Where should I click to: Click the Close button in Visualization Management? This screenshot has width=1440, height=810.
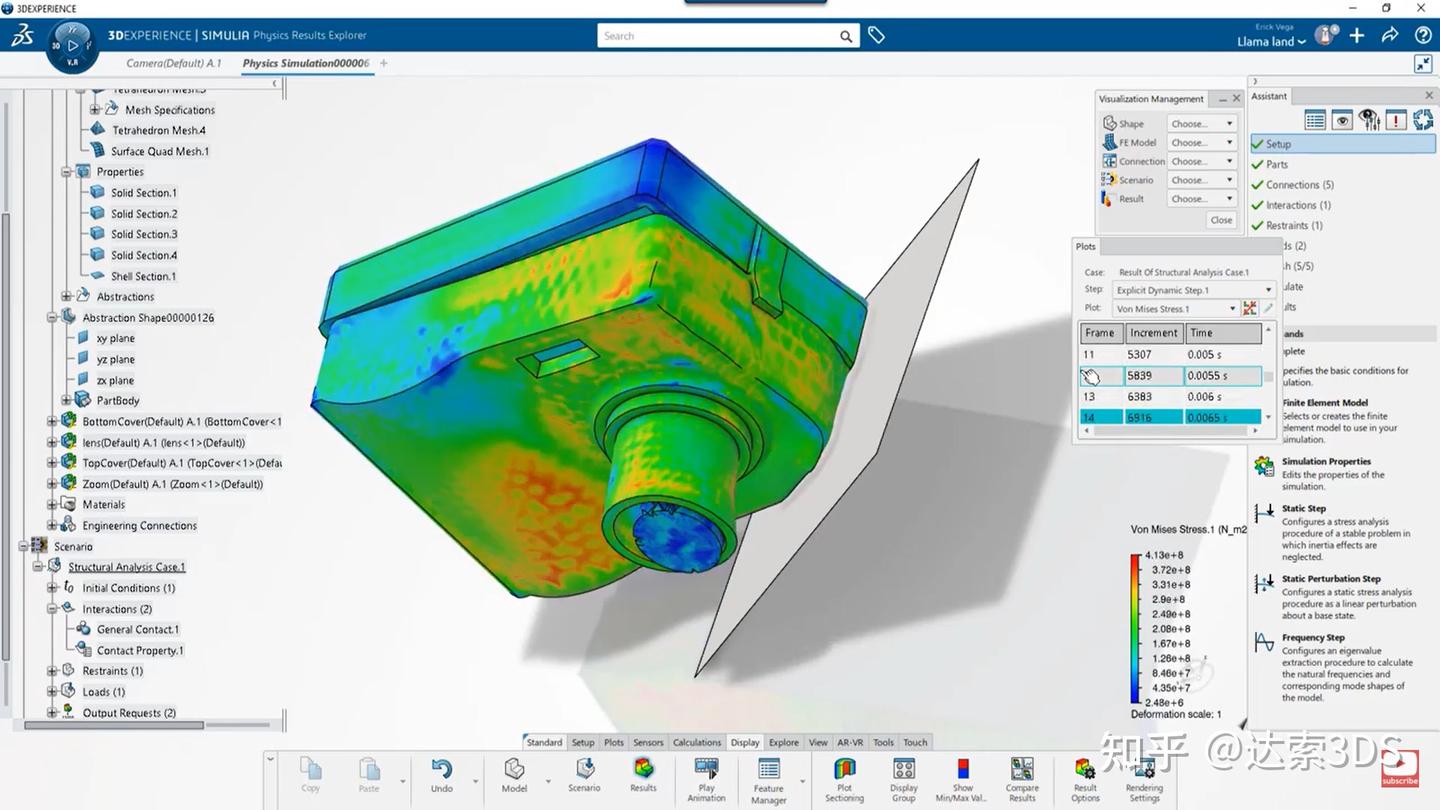pyautogui.click(x=1220, y=219)
